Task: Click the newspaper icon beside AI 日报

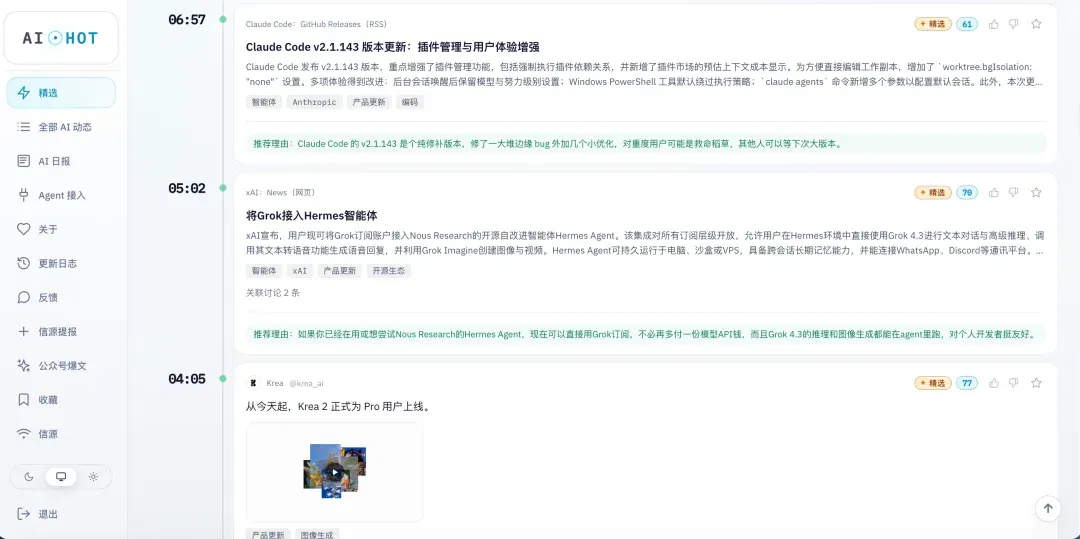Action: click(x=24, y=161)
